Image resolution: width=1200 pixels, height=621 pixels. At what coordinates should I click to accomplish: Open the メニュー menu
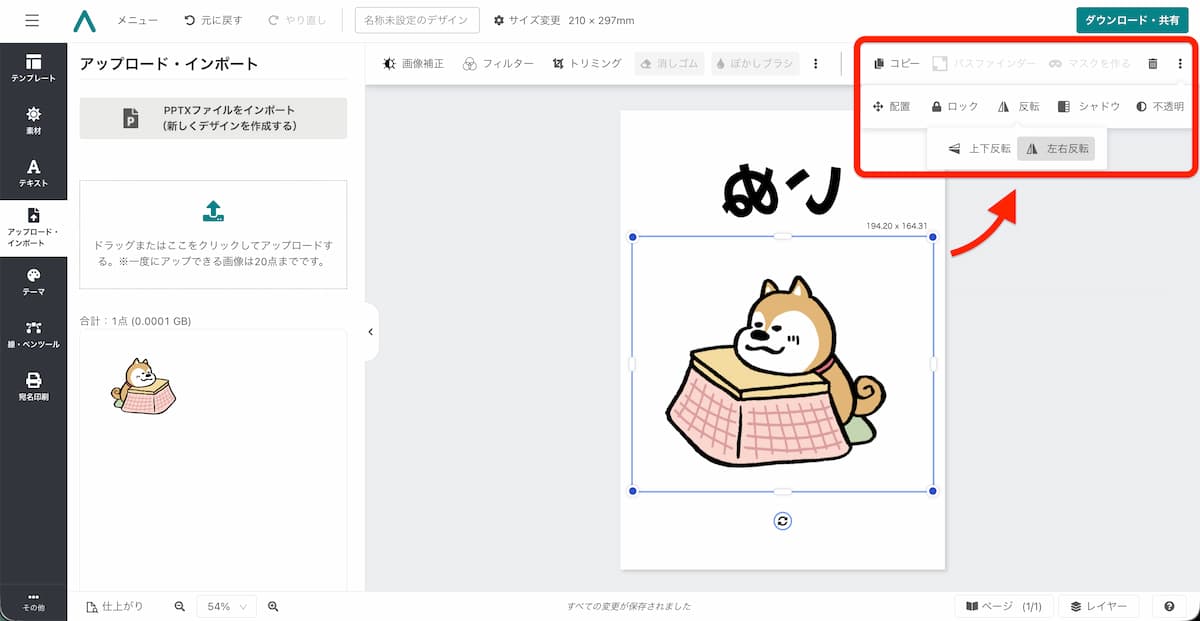pos(136,20)
